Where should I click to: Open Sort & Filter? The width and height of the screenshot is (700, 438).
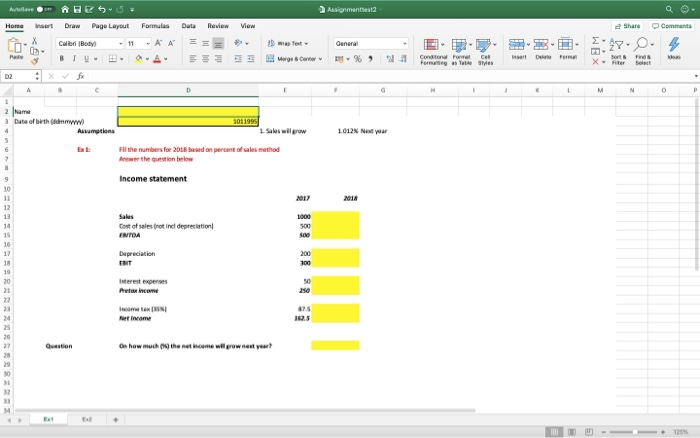coord(619,51)
